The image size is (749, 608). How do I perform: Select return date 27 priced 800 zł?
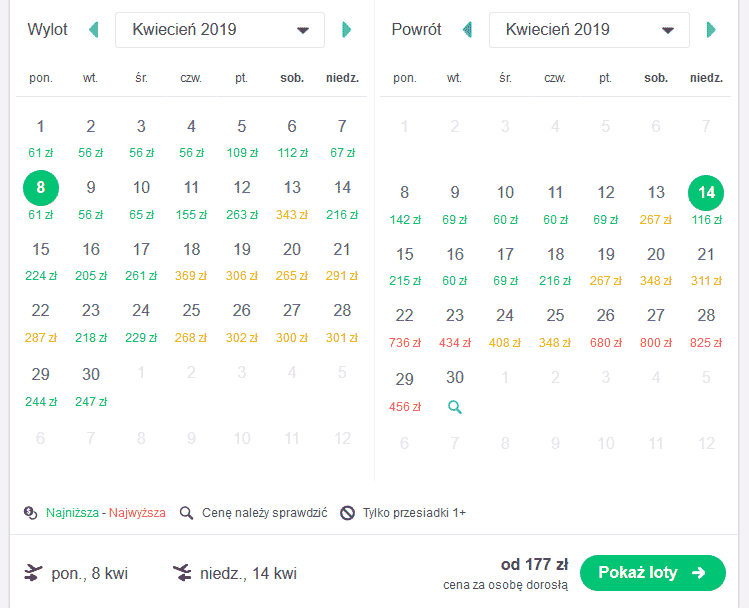(x=656, y=328)
